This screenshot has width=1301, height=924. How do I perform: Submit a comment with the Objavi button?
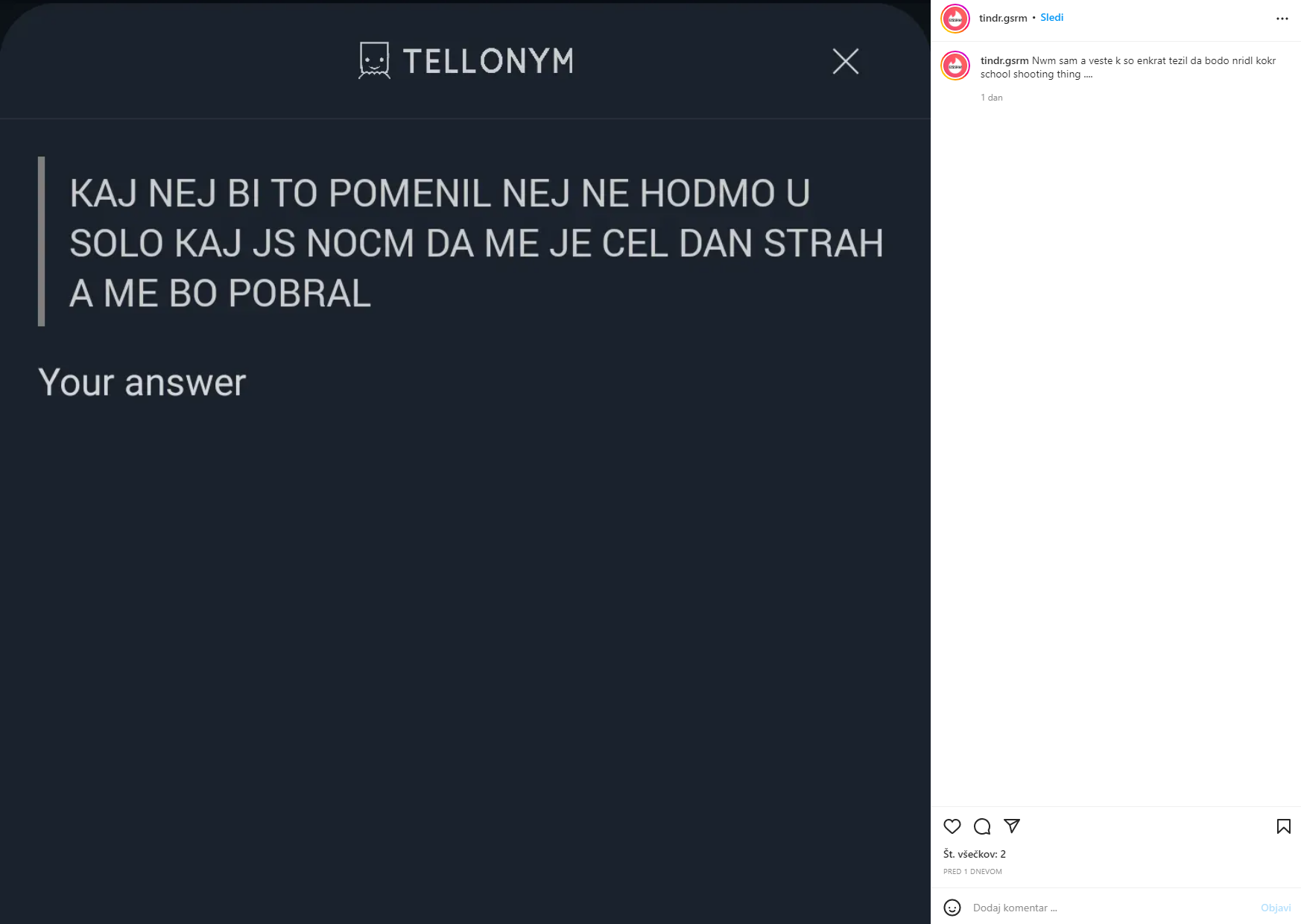[1278, 908]
